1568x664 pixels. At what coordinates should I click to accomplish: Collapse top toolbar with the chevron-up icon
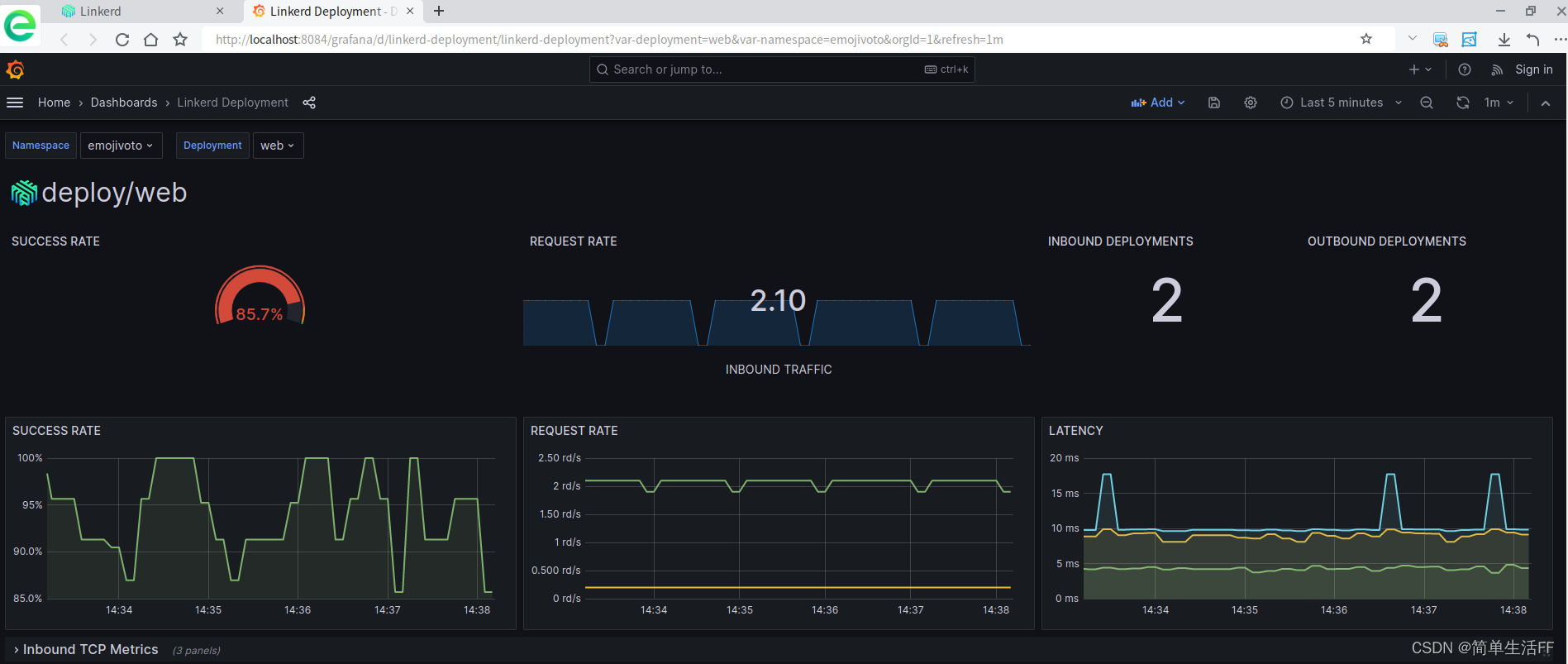1546,103
